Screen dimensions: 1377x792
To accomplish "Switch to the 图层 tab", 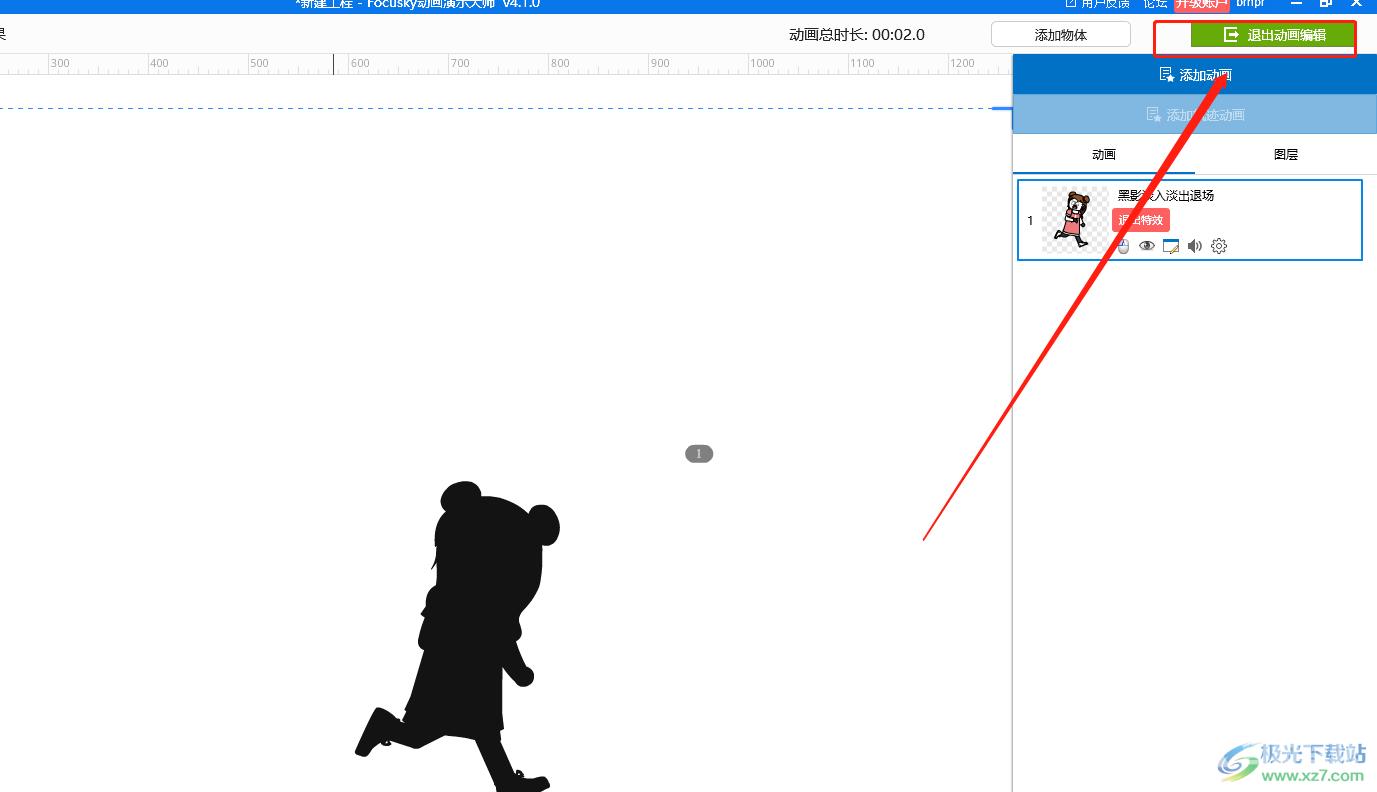I will tap(1286, 155).
